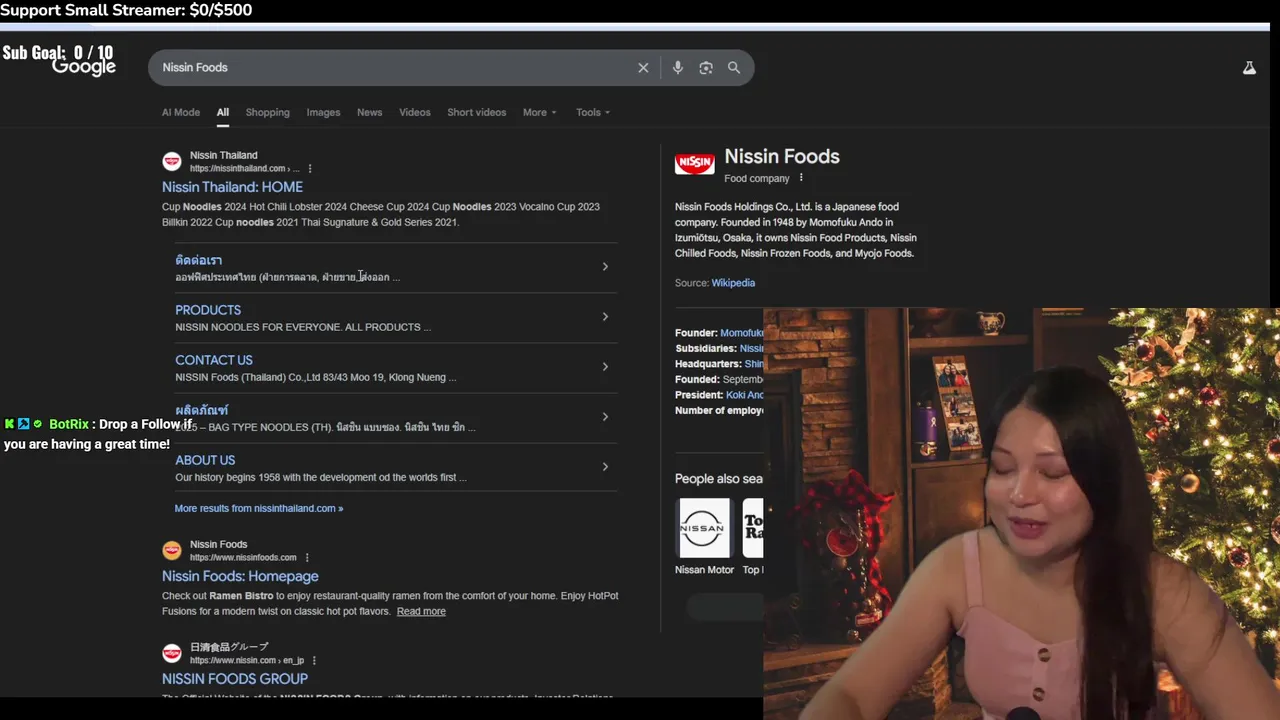Click the Subsidiaries value link
Image resolution: width=1280 pixels, height=720 pixels.
point(752,348)
